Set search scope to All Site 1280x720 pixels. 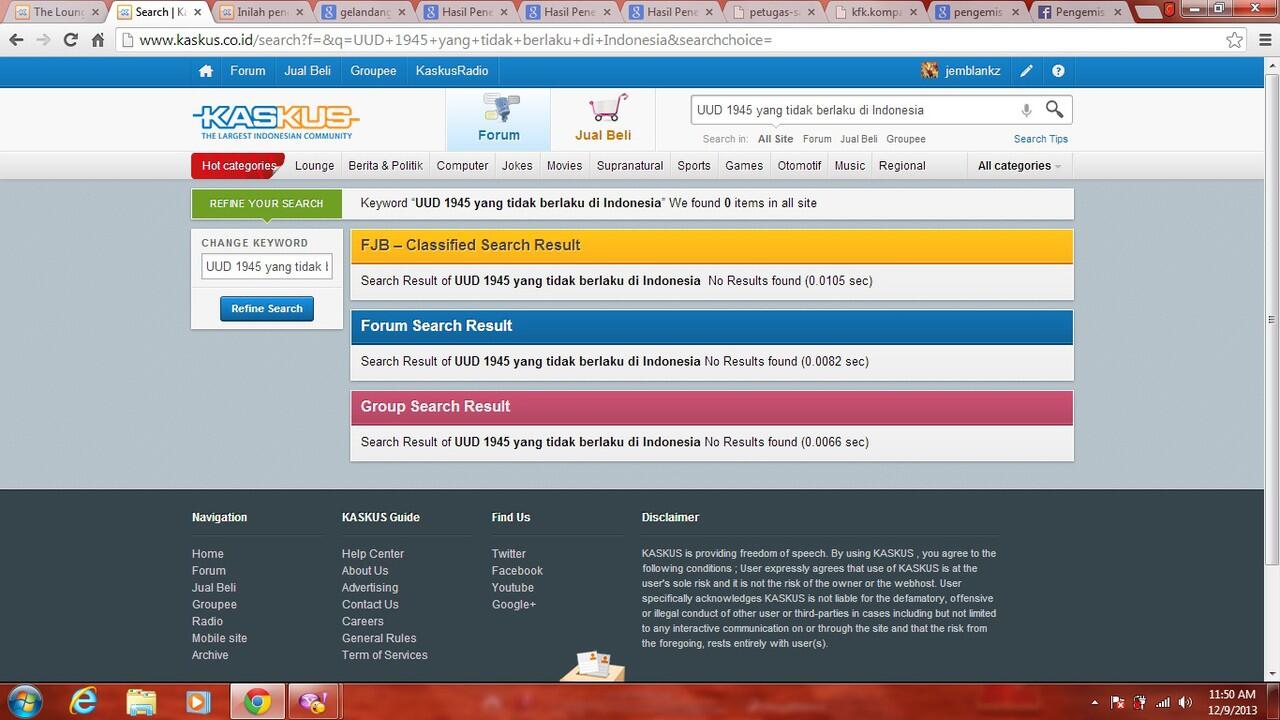776,139
